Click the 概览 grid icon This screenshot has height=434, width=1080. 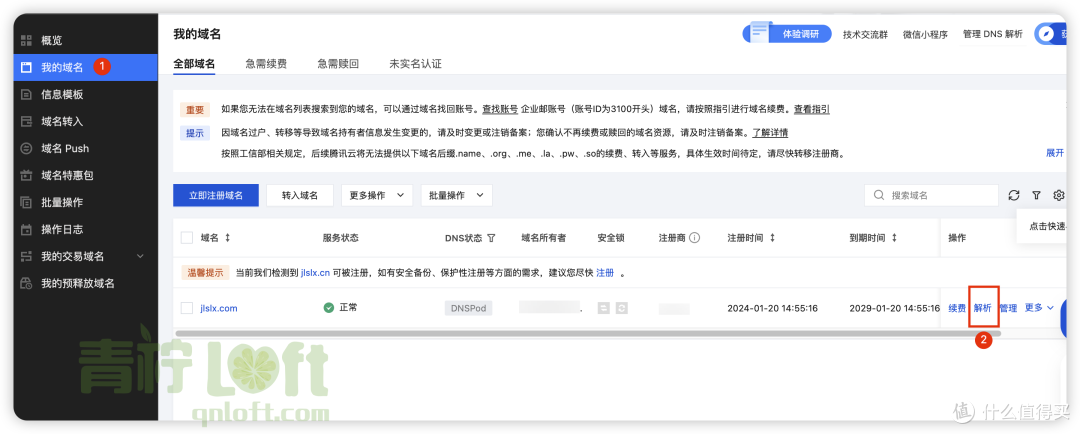click(x=26, y=40)
